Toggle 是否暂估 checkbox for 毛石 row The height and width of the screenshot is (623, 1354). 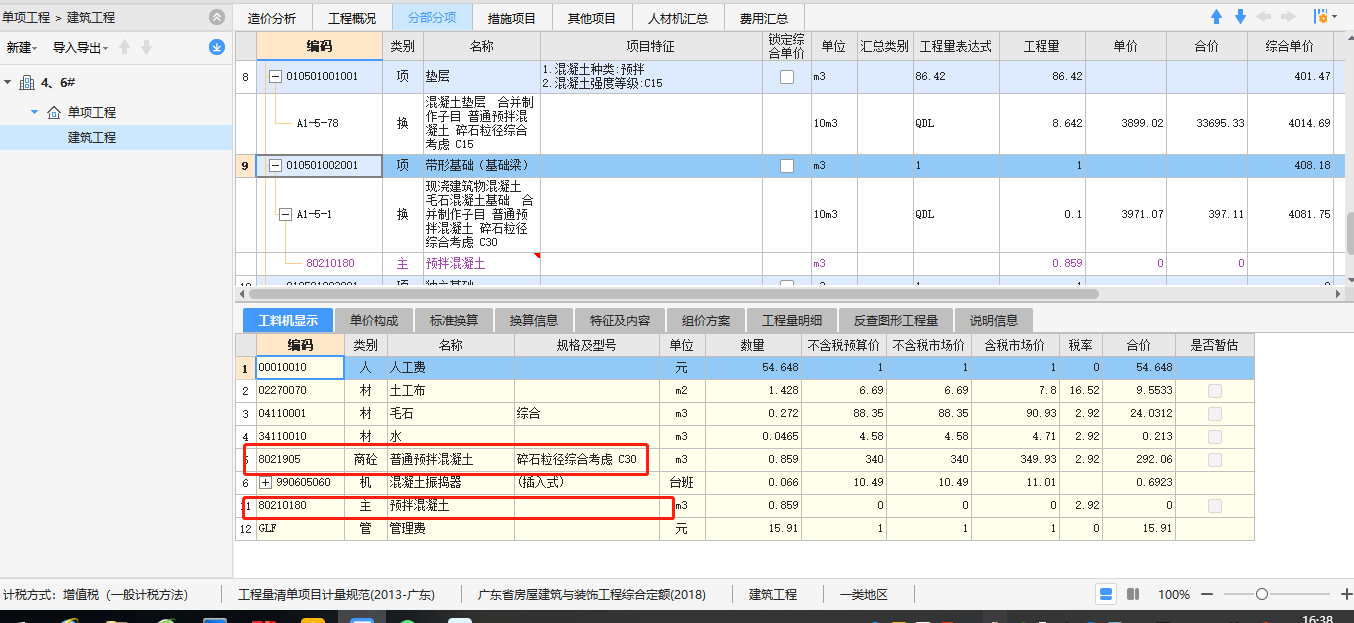pos(1214,414)
